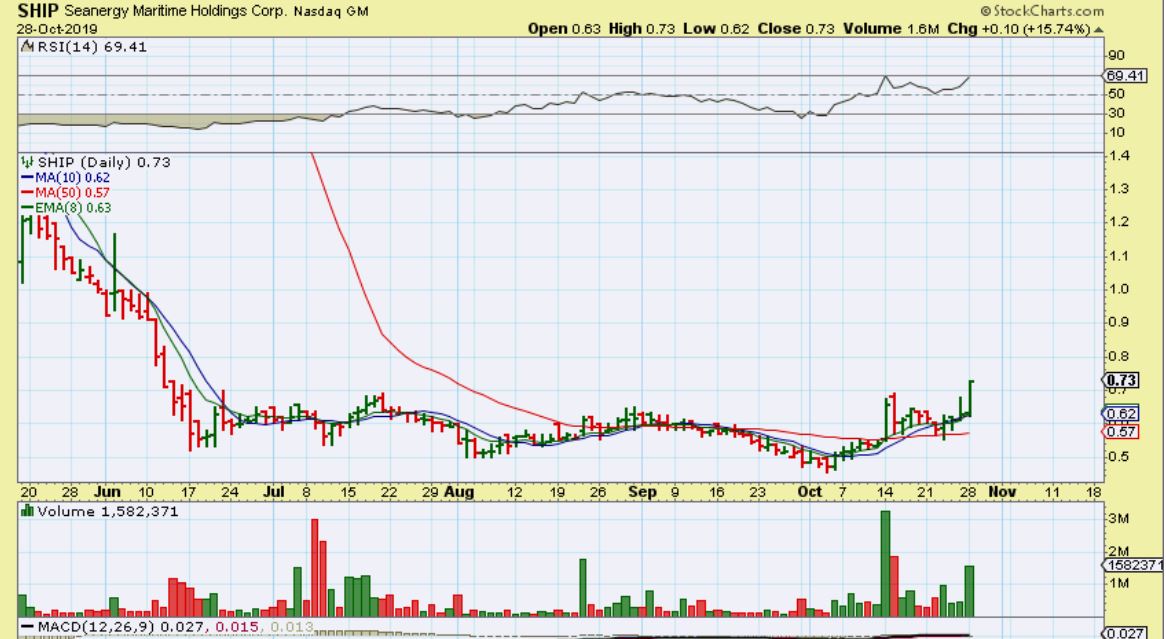Viewport: 1166px width, 639px height.
Task: Click the Volume 1.6M value in the header
Action: point(892,29)
